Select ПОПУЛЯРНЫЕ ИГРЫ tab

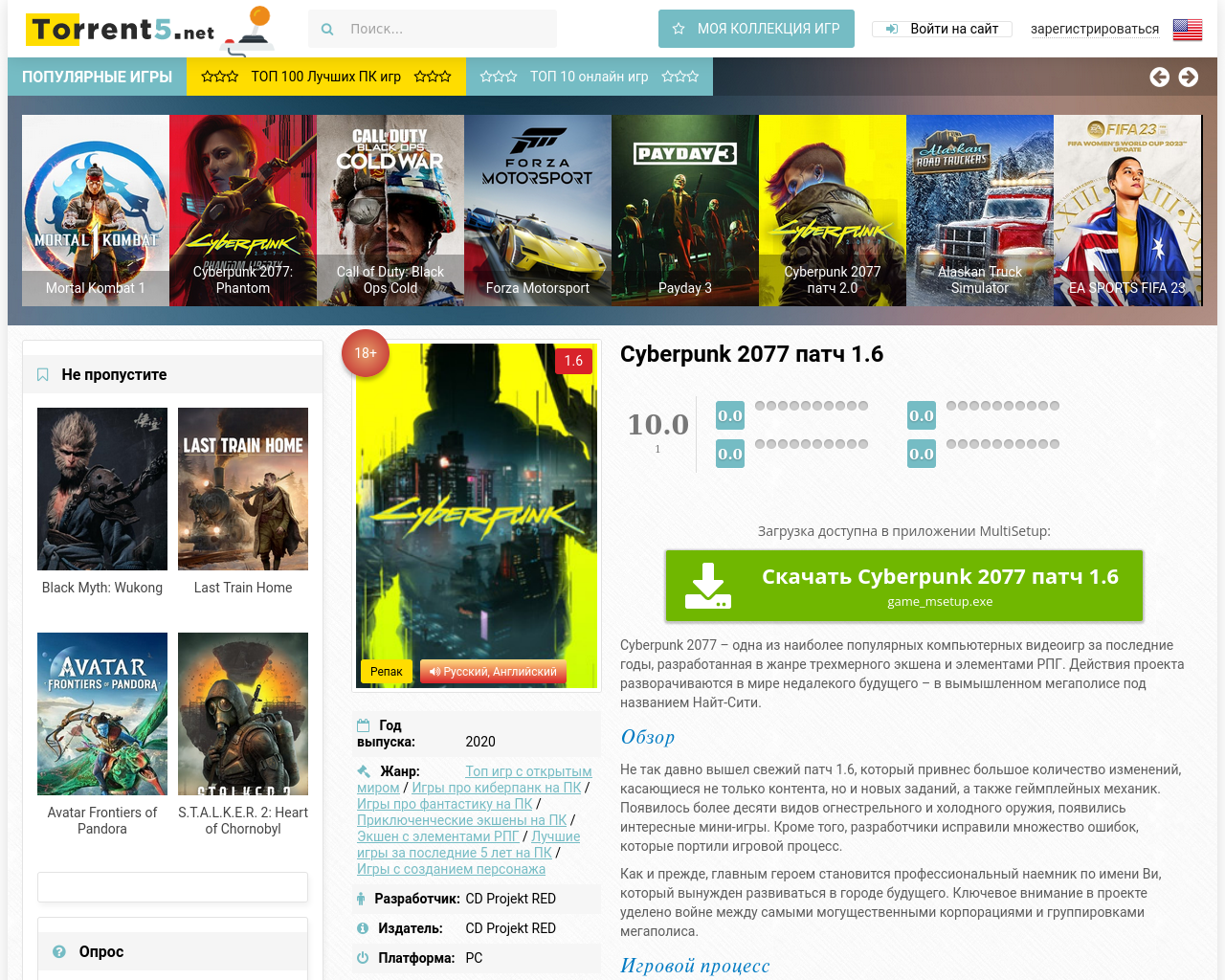coord(98,77)
